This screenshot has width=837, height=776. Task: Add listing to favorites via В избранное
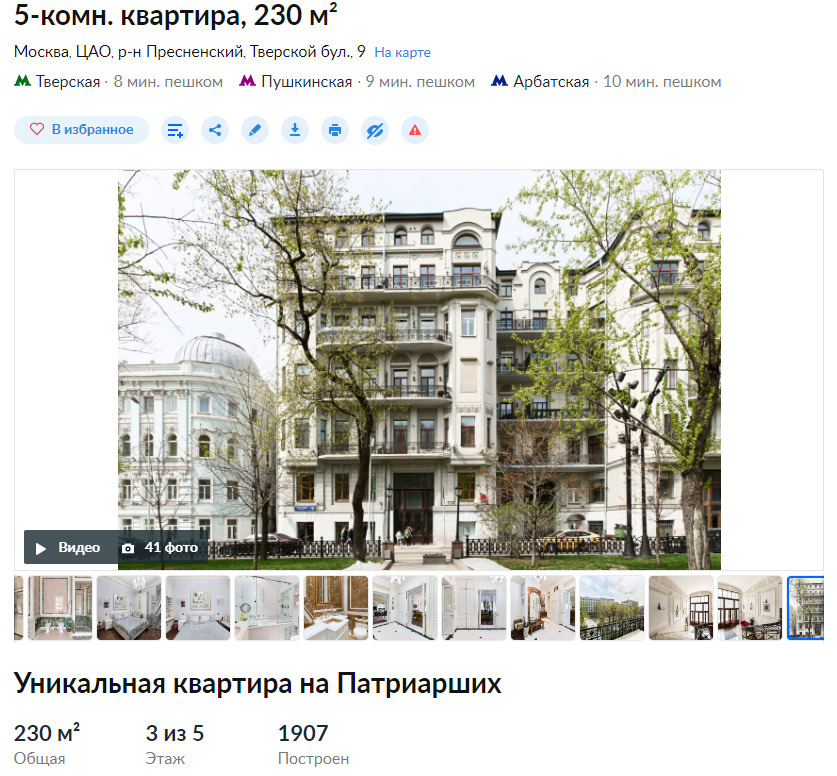point(81,130)
